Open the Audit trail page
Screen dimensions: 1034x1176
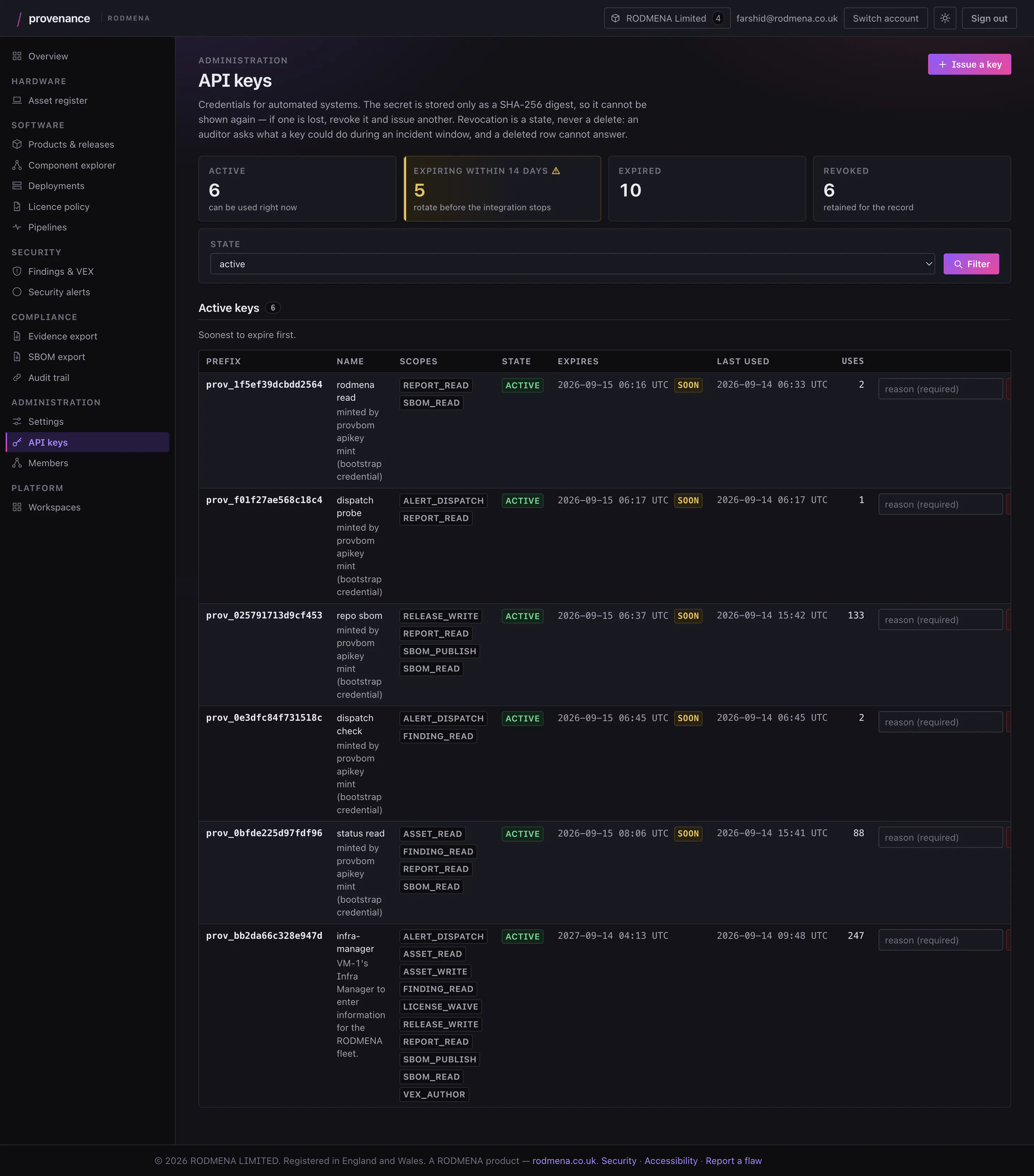87,377
